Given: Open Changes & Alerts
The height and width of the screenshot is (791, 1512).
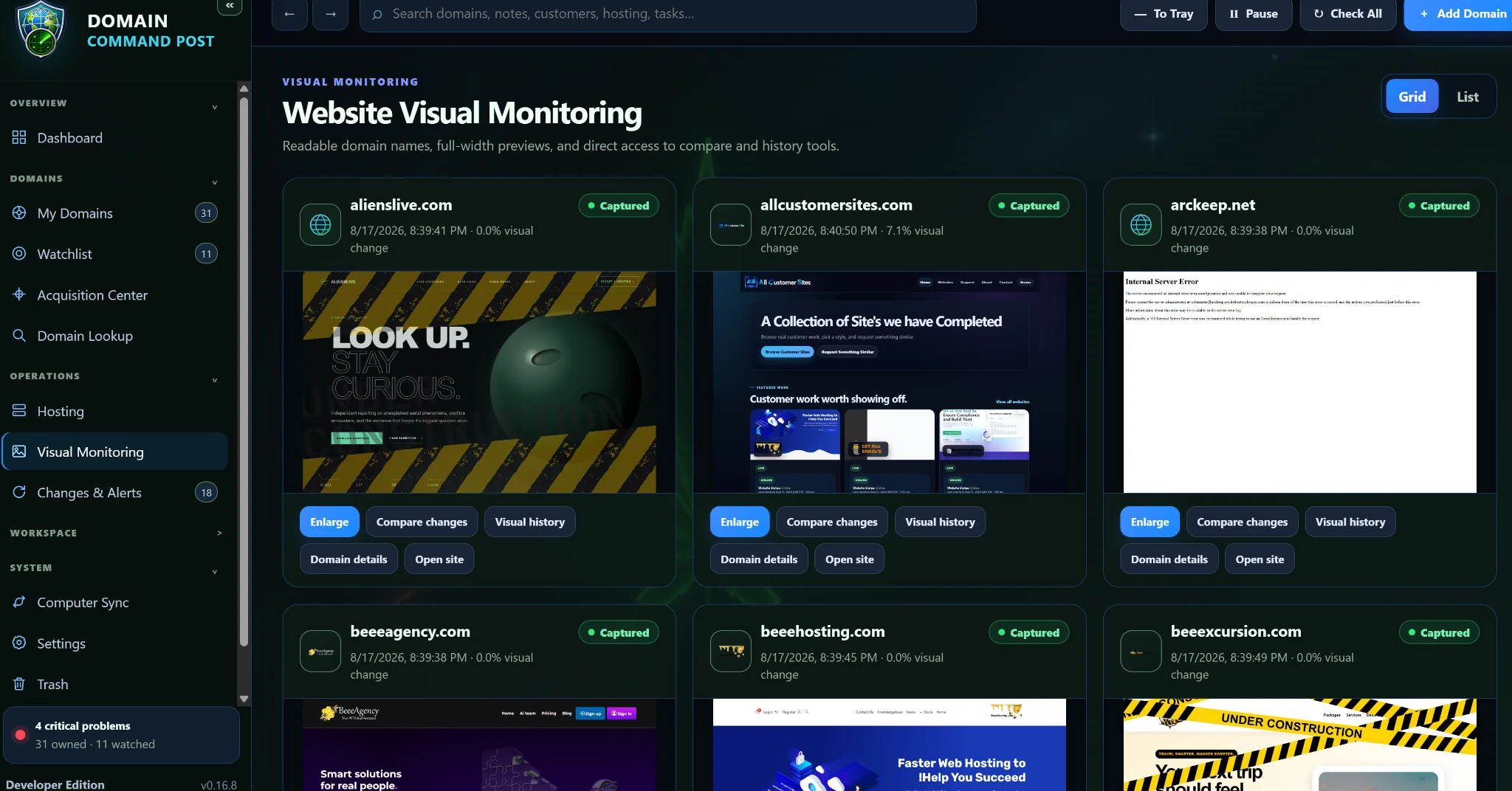Looking at the screenshot, I should tap(114, 492).
